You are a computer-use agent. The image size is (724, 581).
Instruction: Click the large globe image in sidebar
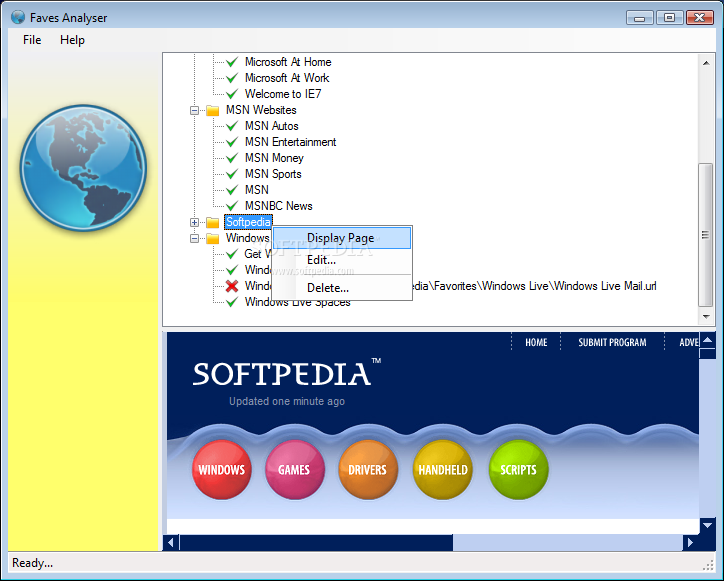pyautogui.click(x=83, y=168)
